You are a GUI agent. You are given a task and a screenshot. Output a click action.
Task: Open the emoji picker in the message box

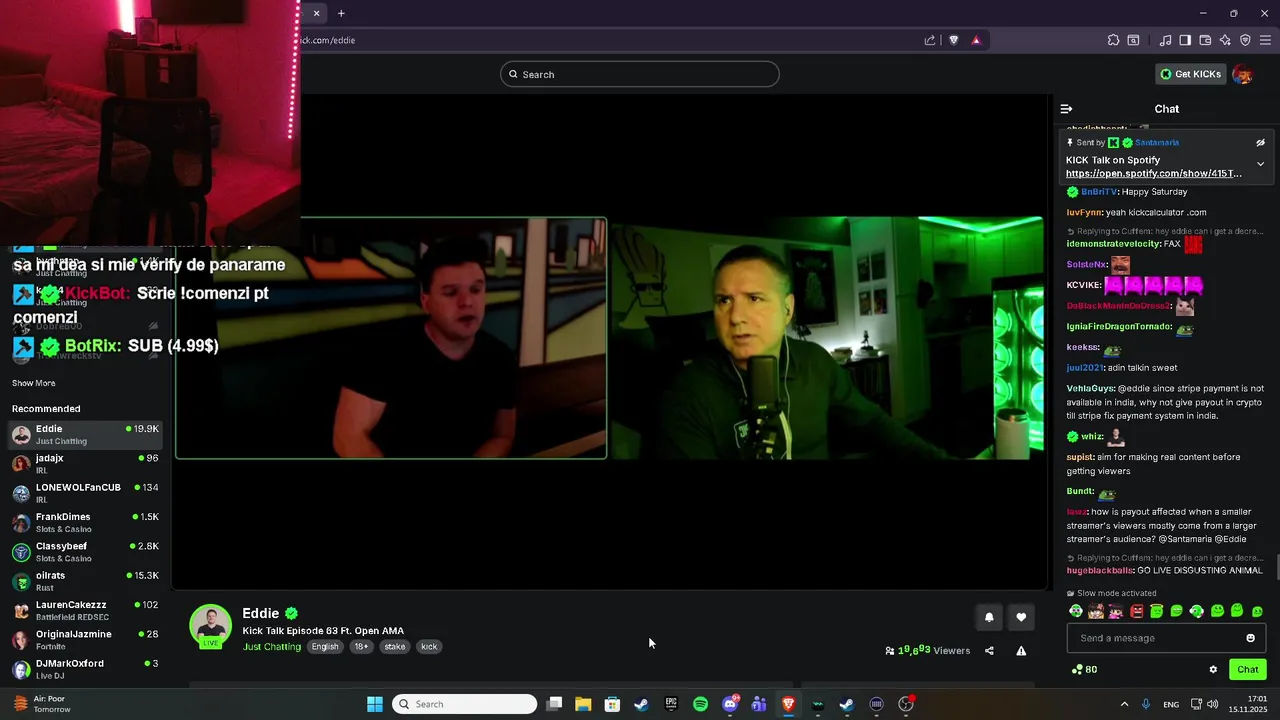click(x=1250, y=638)
